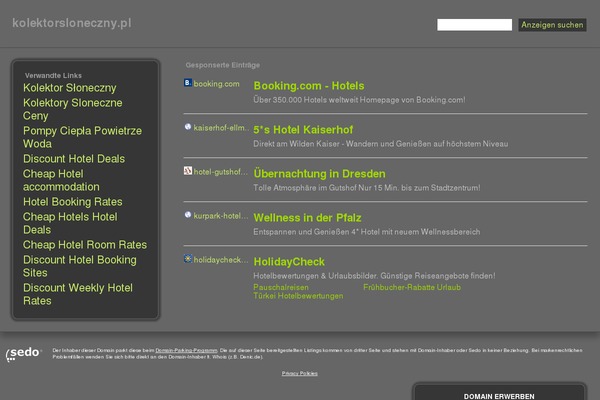Open Cheap Hotel accommodation link
Screen dimensions: 600x400
tap(61, 180)
